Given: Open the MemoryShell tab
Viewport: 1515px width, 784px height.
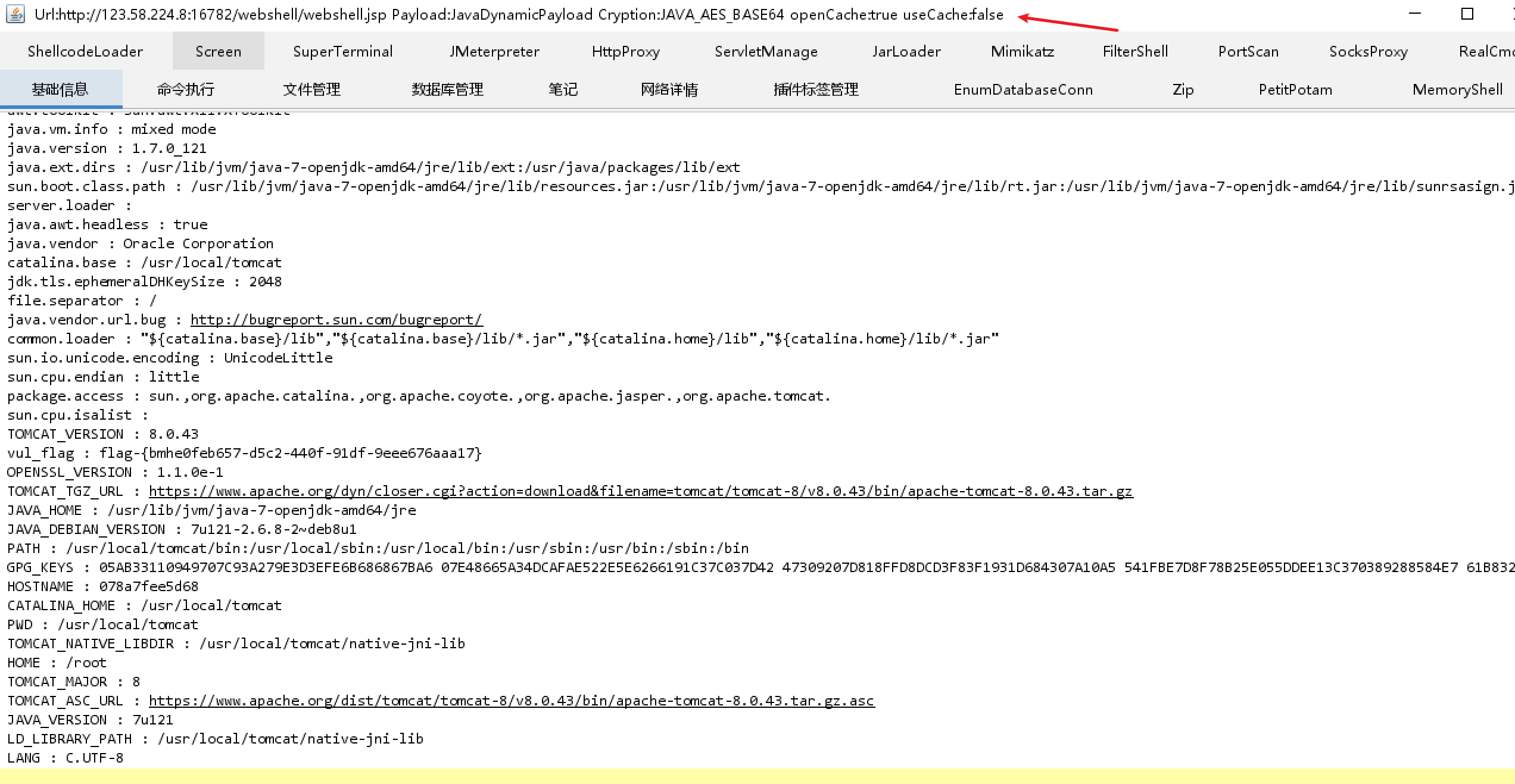Looking at the screenshot, I should (1457, 90).
